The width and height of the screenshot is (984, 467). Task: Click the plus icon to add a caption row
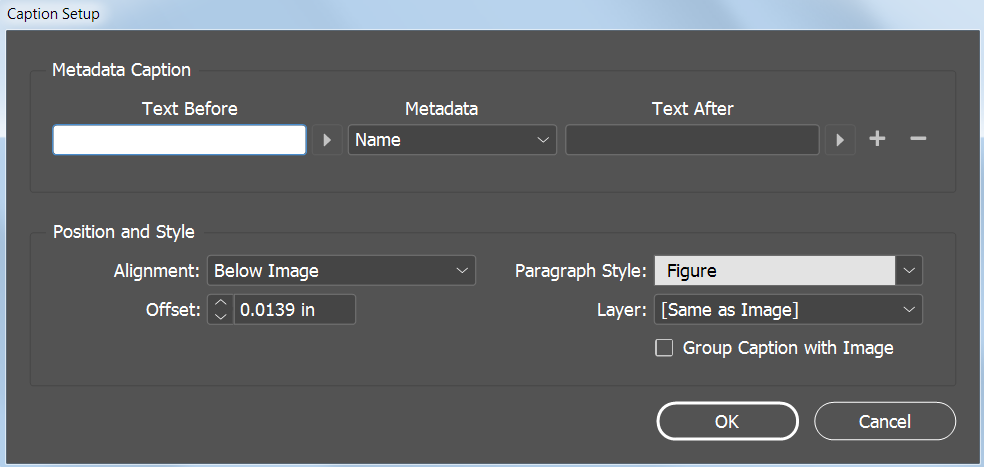pos(877,139)
